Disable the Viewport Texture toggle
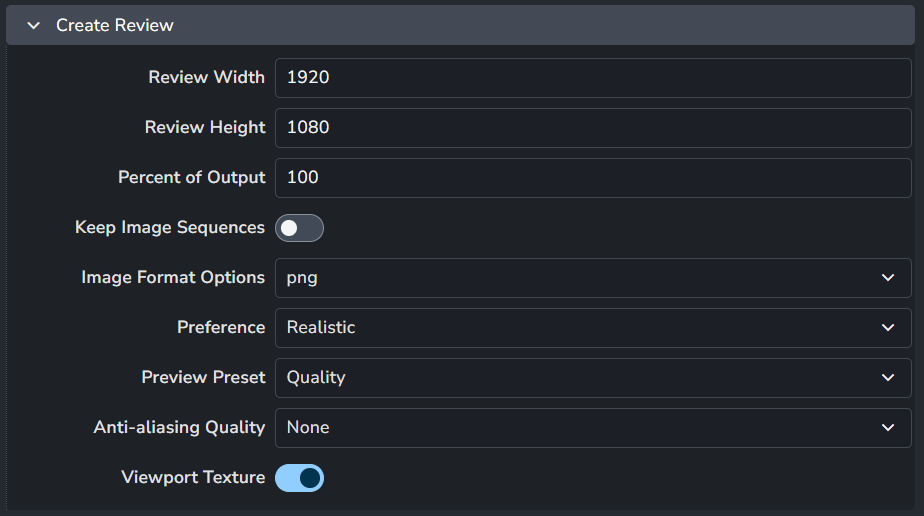Screen dimensions: 924x516 coord(299,478)
